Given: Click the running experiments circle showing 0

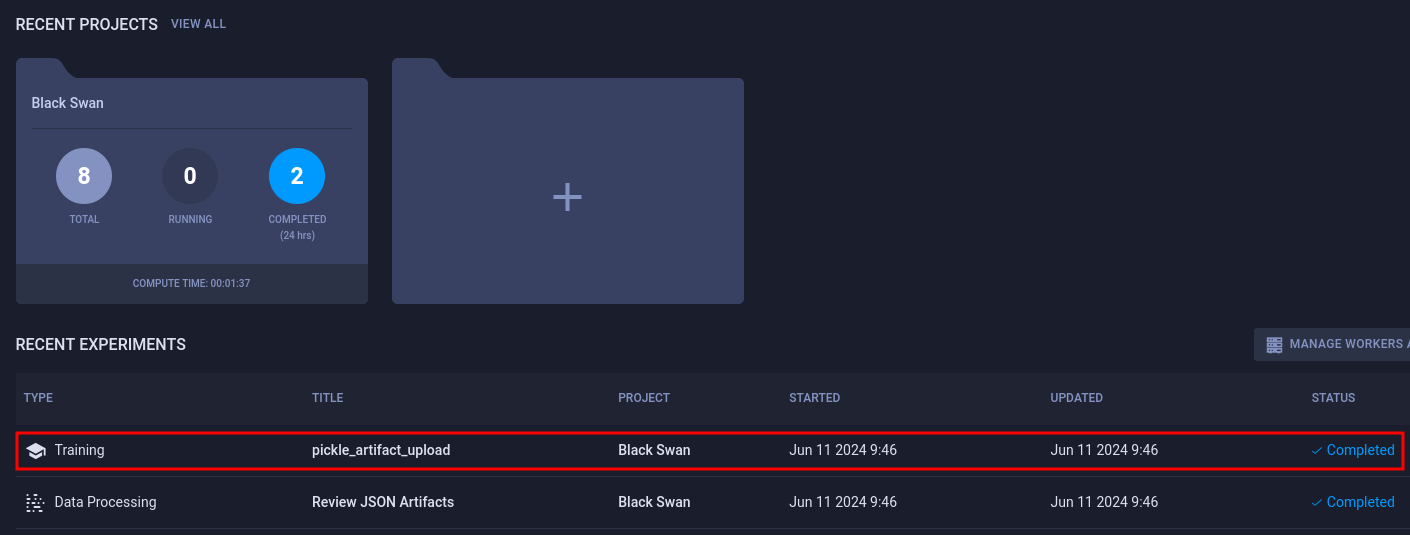Looking at the screenshot, I should click(190, 176).
